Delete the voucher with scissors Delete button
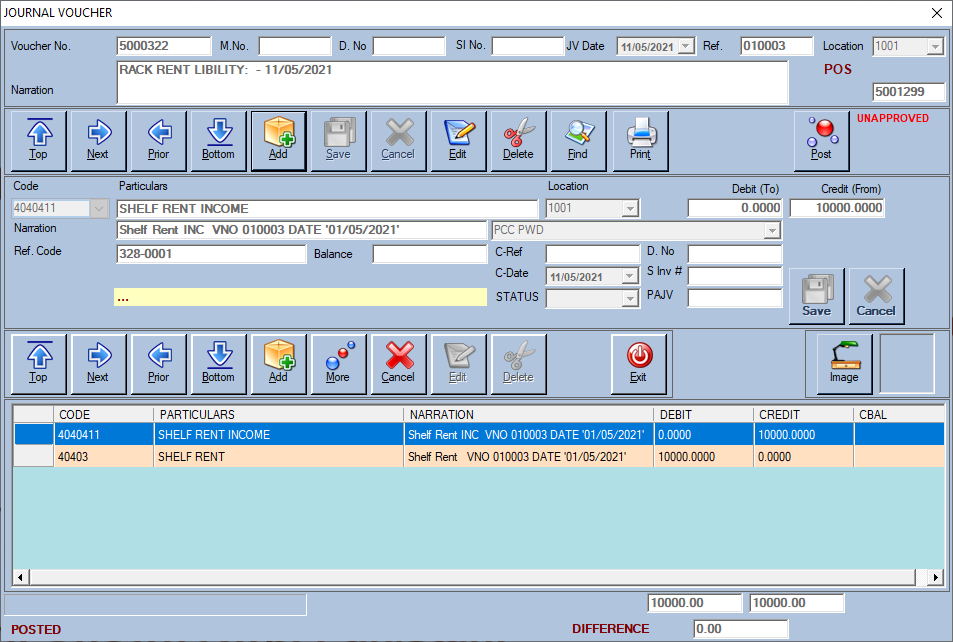Screen dimensions: 953x642 518,140
